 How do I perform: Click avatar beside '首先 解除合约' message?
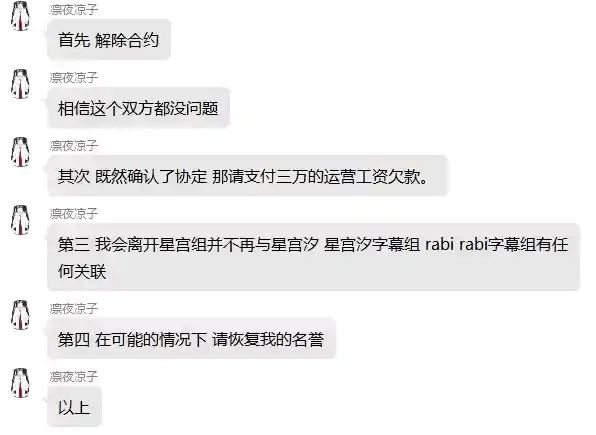click(20, 16)
